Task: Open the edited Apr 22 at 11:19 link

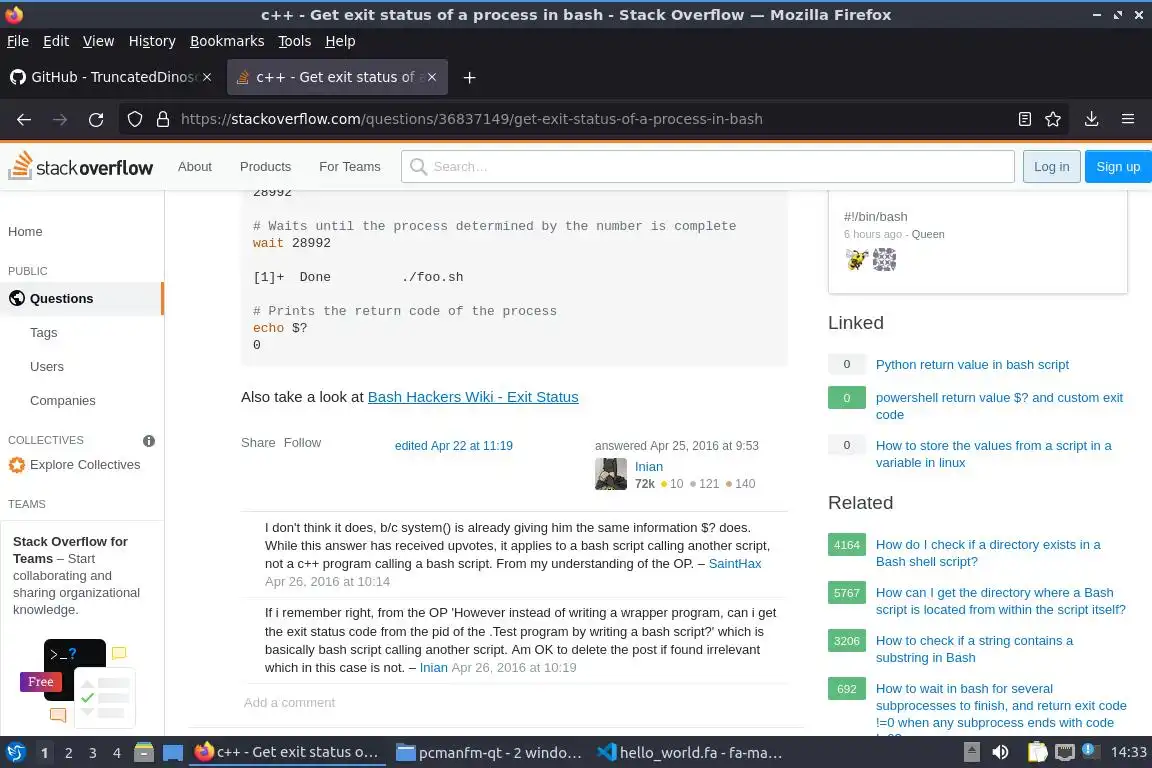Action: coord(453,445)
